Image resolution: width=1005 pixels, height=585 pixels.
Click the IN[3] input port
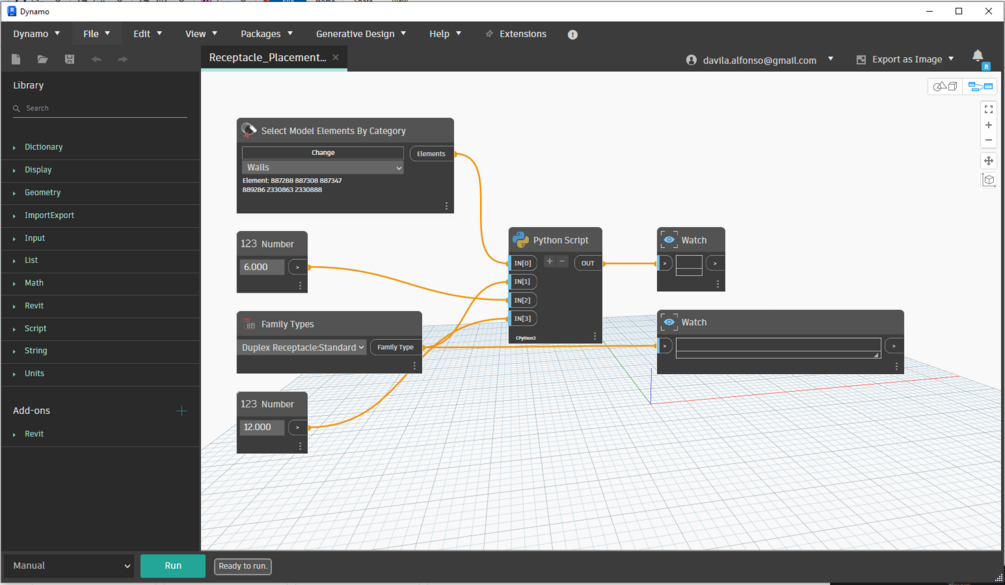point(522,318)
